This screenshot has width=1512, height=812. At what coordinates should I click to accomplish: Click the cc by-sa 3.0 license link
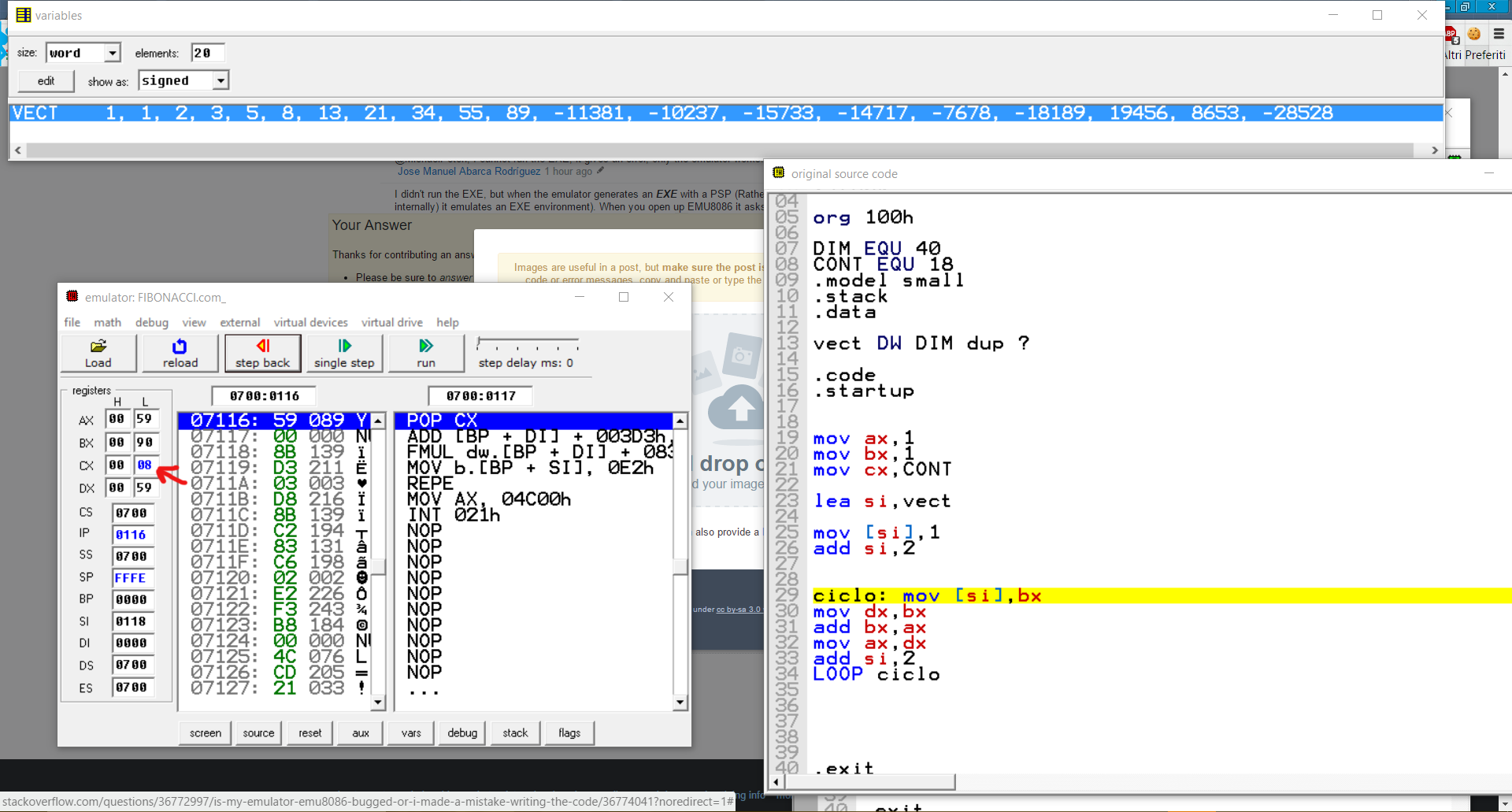point(738,610)
